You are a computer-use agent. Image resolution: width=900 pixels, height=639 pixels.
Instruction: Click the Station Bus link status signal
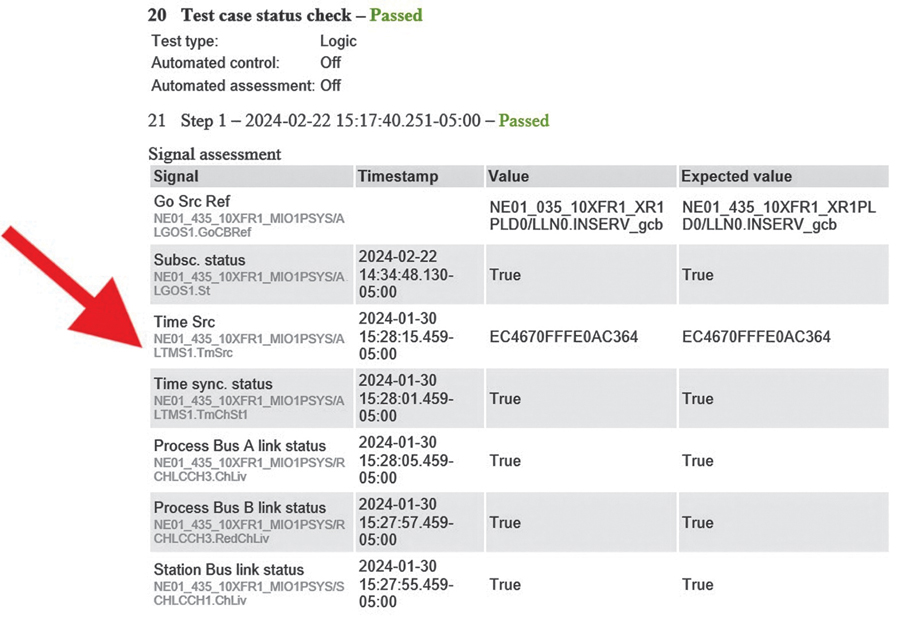pyautogui.click(x=229, y=570)
